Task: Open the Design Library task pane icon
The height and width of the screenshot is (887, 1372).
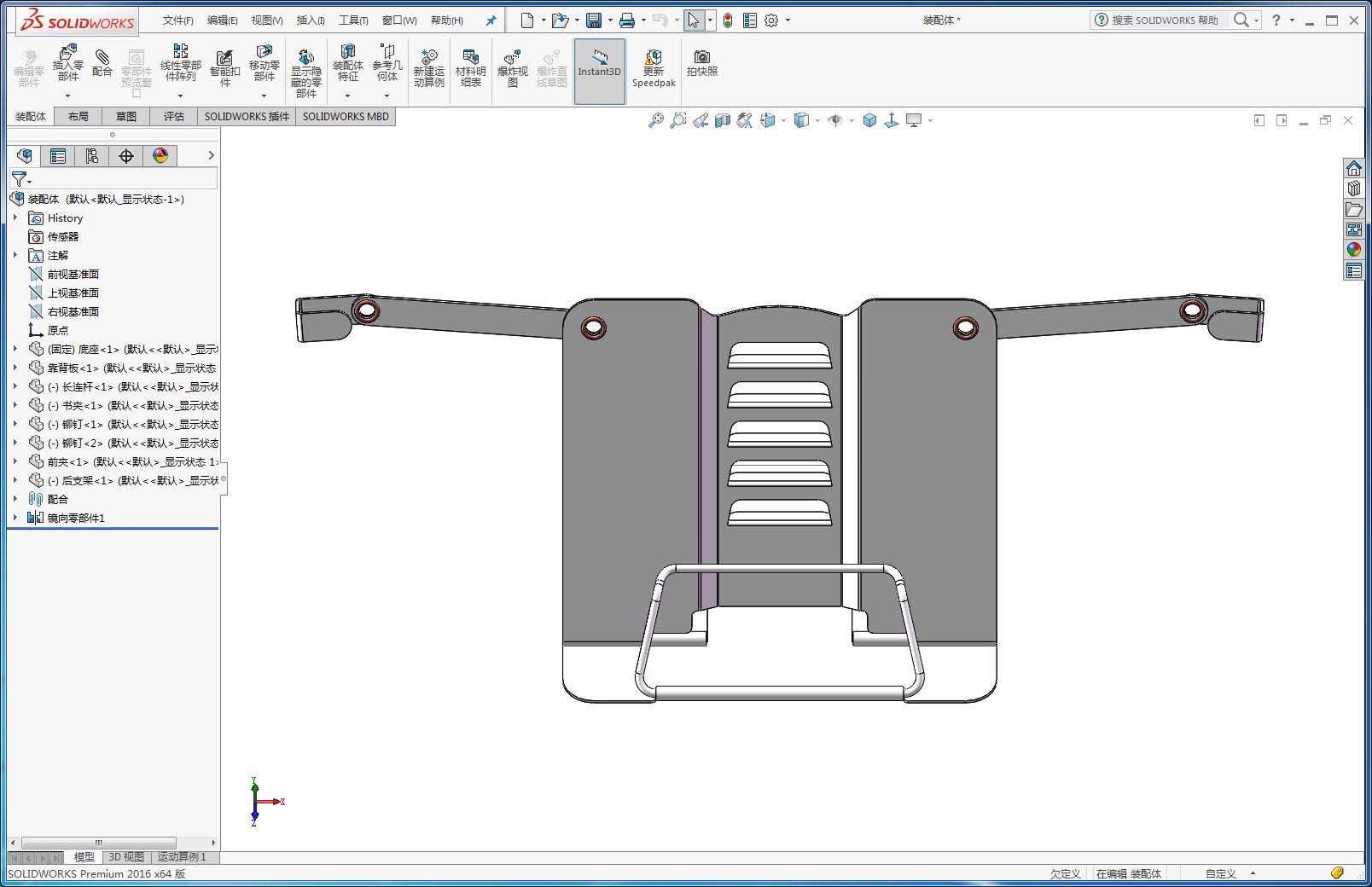Action: tap(1354, 188)
